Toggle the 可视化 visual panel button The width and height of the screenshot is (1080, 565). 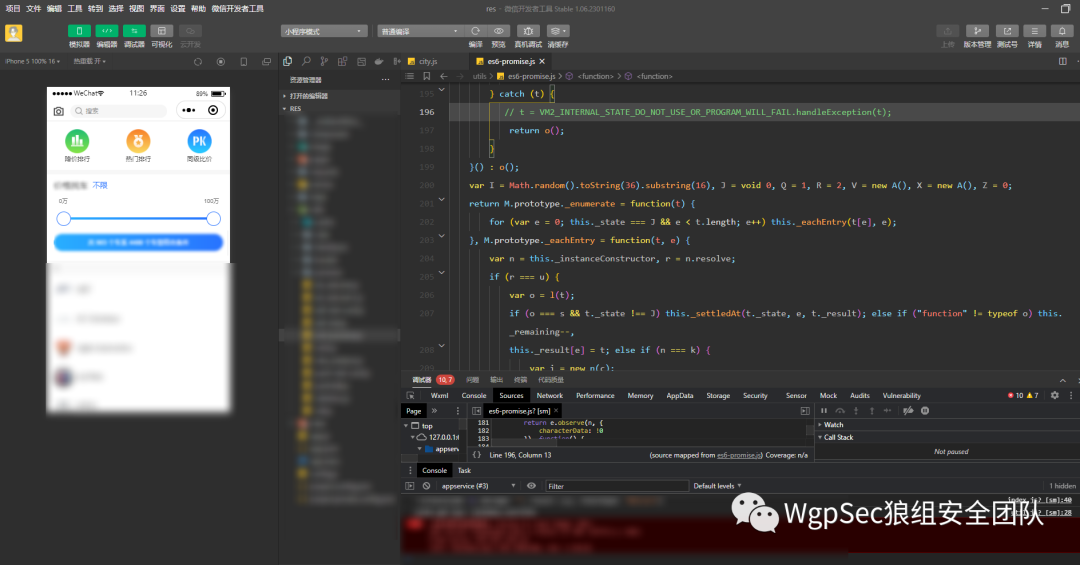click(x=162, y=31)
